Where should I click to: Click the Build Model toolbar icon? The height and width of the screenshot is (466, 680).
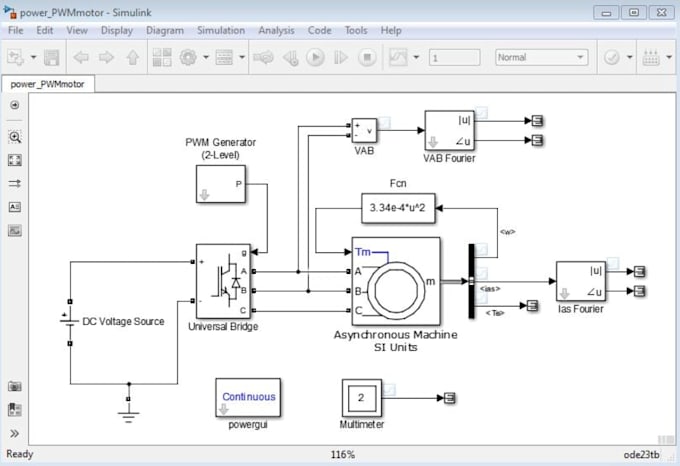tap(651, 57)
